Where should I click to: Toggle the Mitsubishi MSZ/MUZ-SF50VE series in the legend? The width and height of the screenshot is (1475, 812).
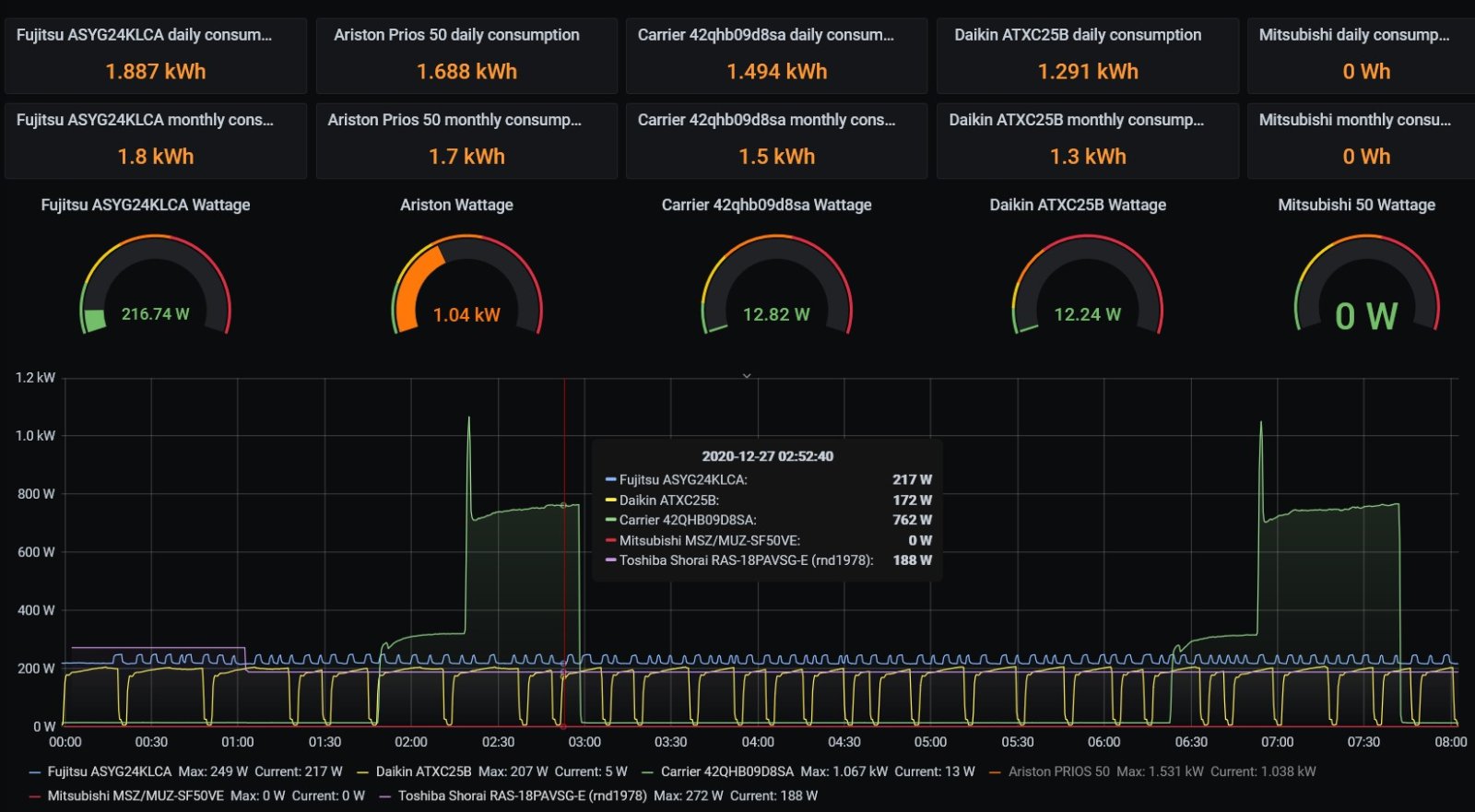[x=136, y=795]
